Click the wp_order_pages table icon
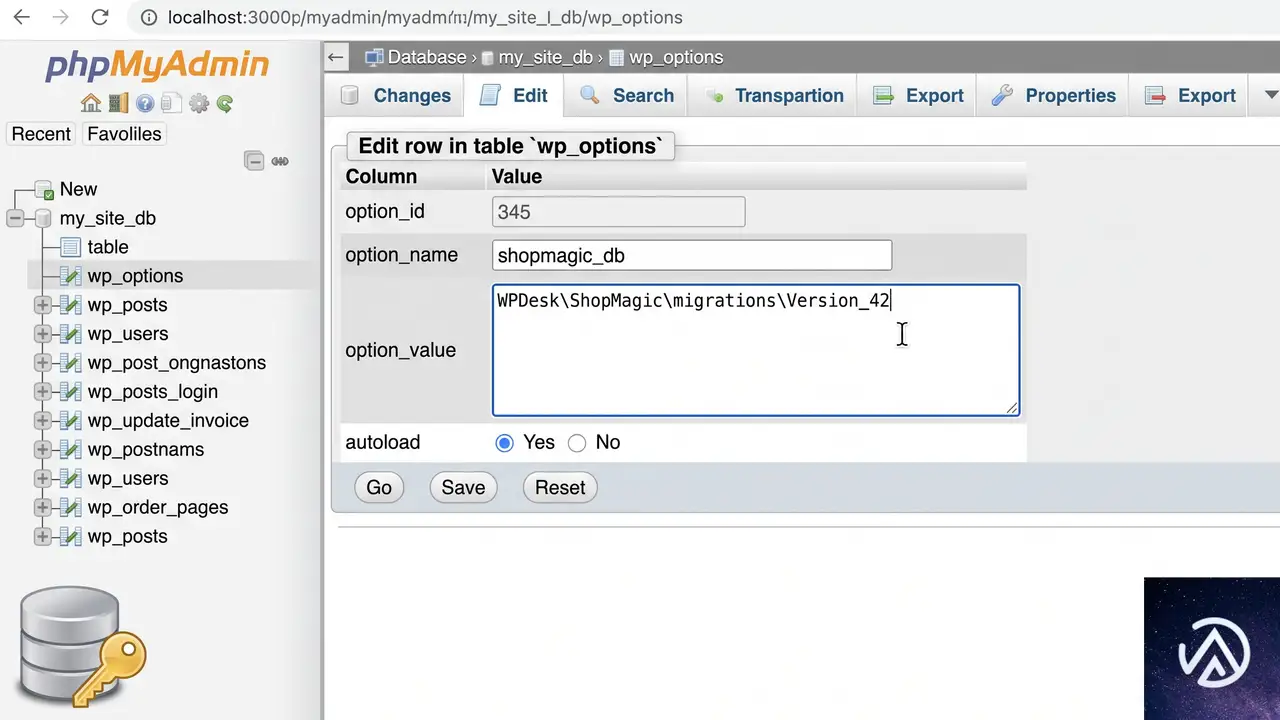 70,508
